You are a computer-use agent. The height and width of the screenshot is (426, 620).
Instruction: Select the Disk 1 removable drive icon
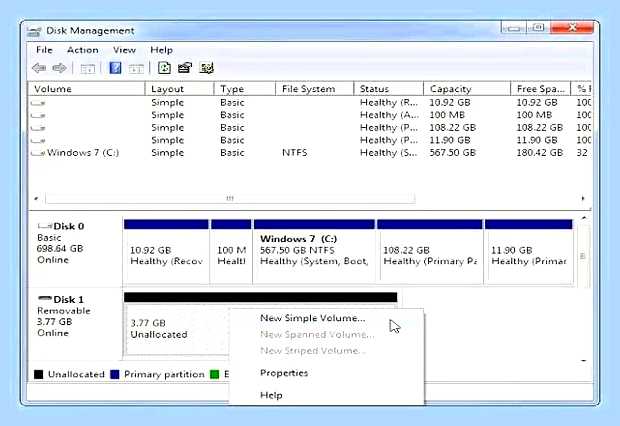click(x=45, y=298)
